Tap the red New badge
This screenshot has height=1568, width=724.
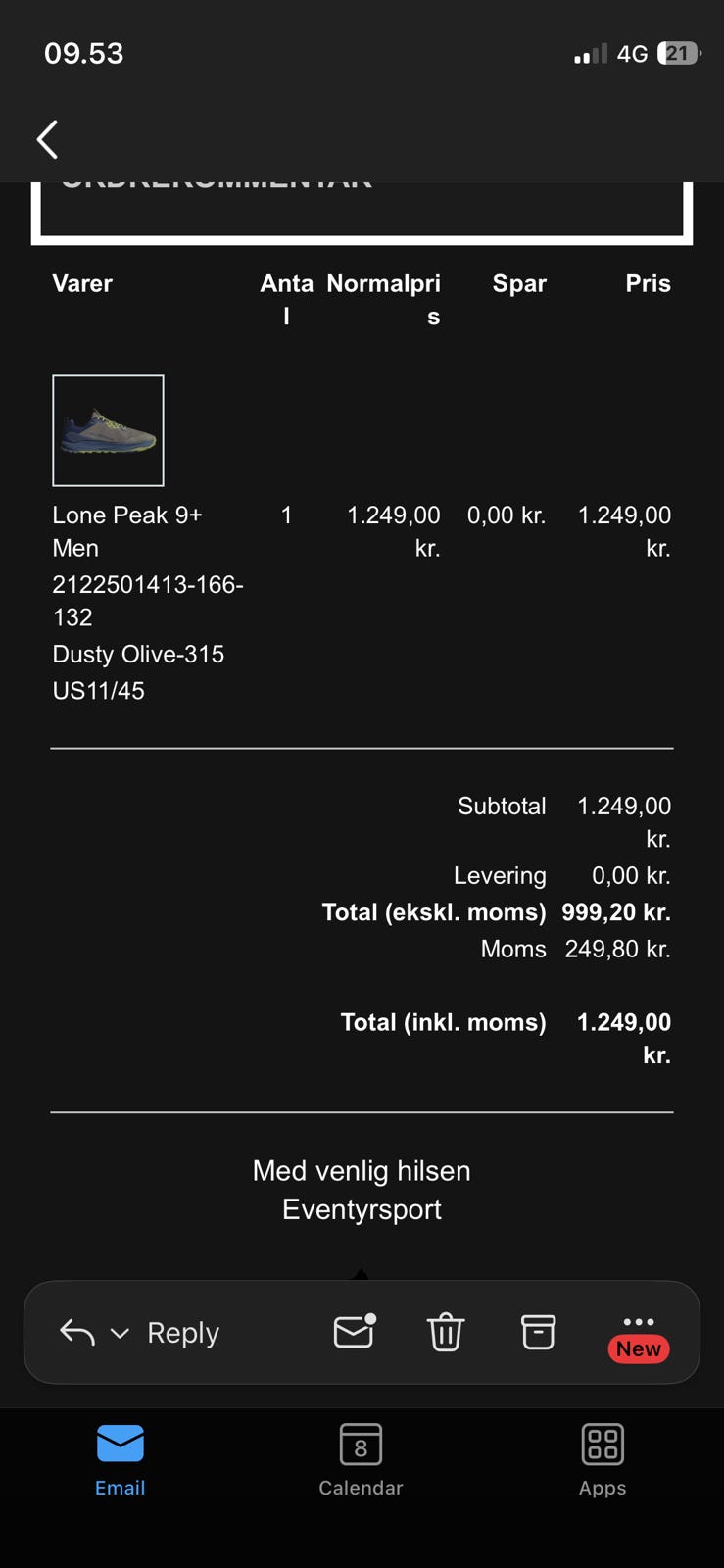[639, 1349]
